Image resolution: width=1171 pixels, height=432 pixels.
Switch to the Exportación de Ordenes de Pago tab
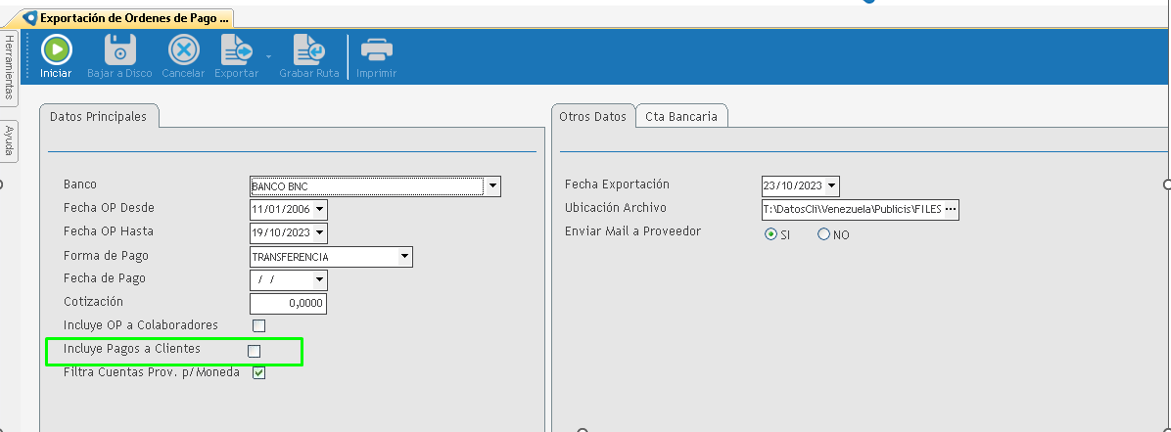coord(128,17)
